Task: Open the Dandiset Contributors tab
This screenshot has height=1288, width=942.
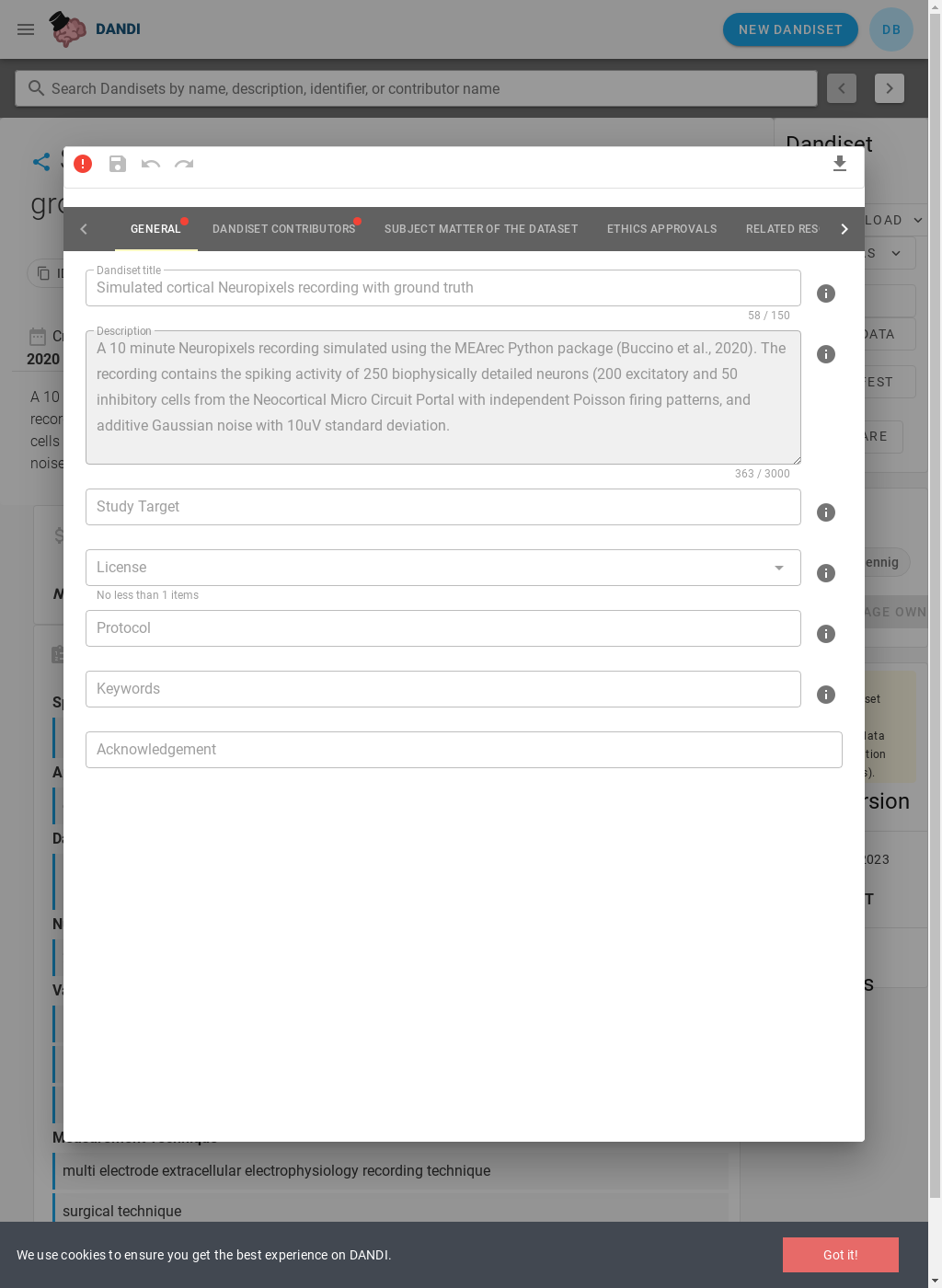Action: pyautogui.click(x=283, y=229)
